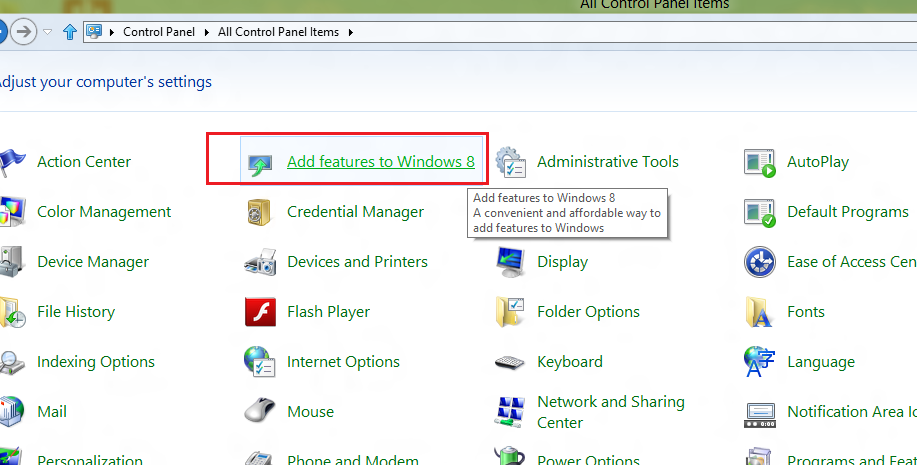Viewport: 917px width, 465px height.
Task: Open the File History link
Action: [x=76, y=312]
